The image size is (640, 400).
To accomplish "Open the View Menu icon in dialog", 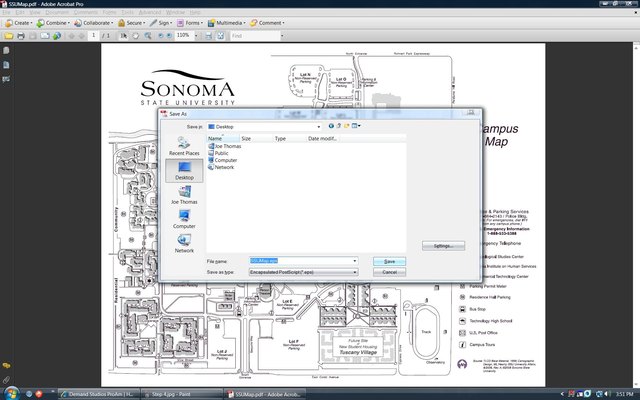I will click(356, 126).
